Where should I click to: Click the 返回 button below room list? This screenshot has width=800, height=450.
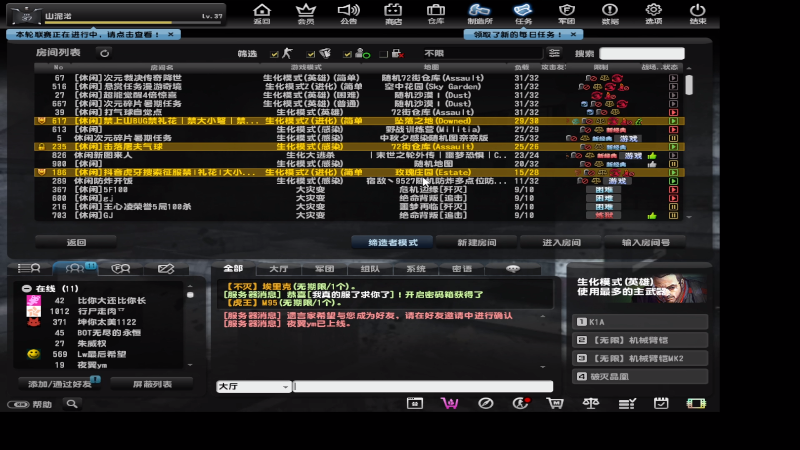(76, 242)
